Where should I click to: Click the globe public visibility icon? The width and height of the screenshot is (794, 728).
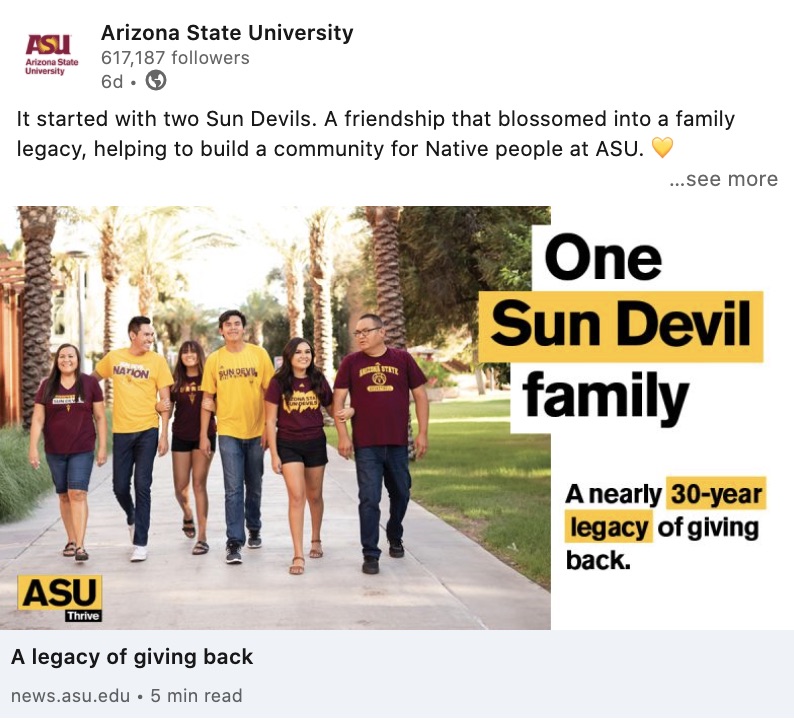click(x=156, y=81)
